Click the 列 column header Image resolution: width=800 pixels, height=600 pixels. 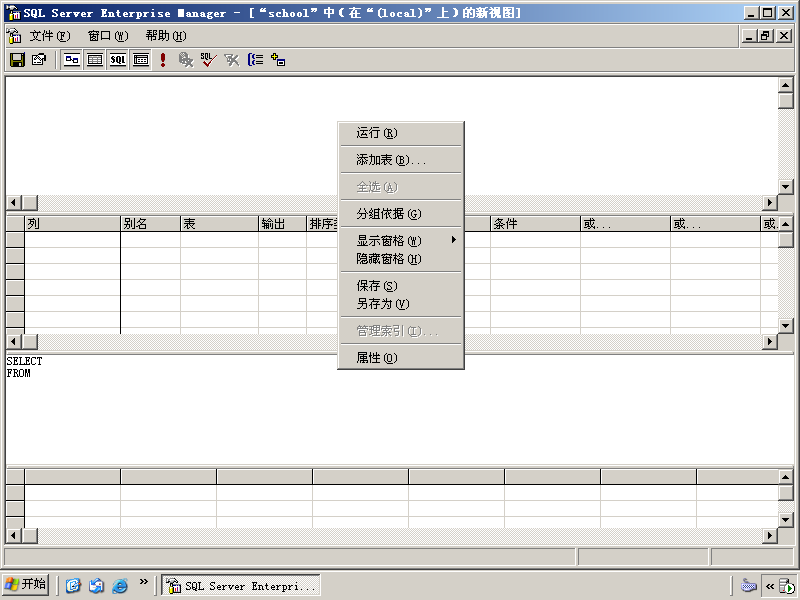coord(72,223)
